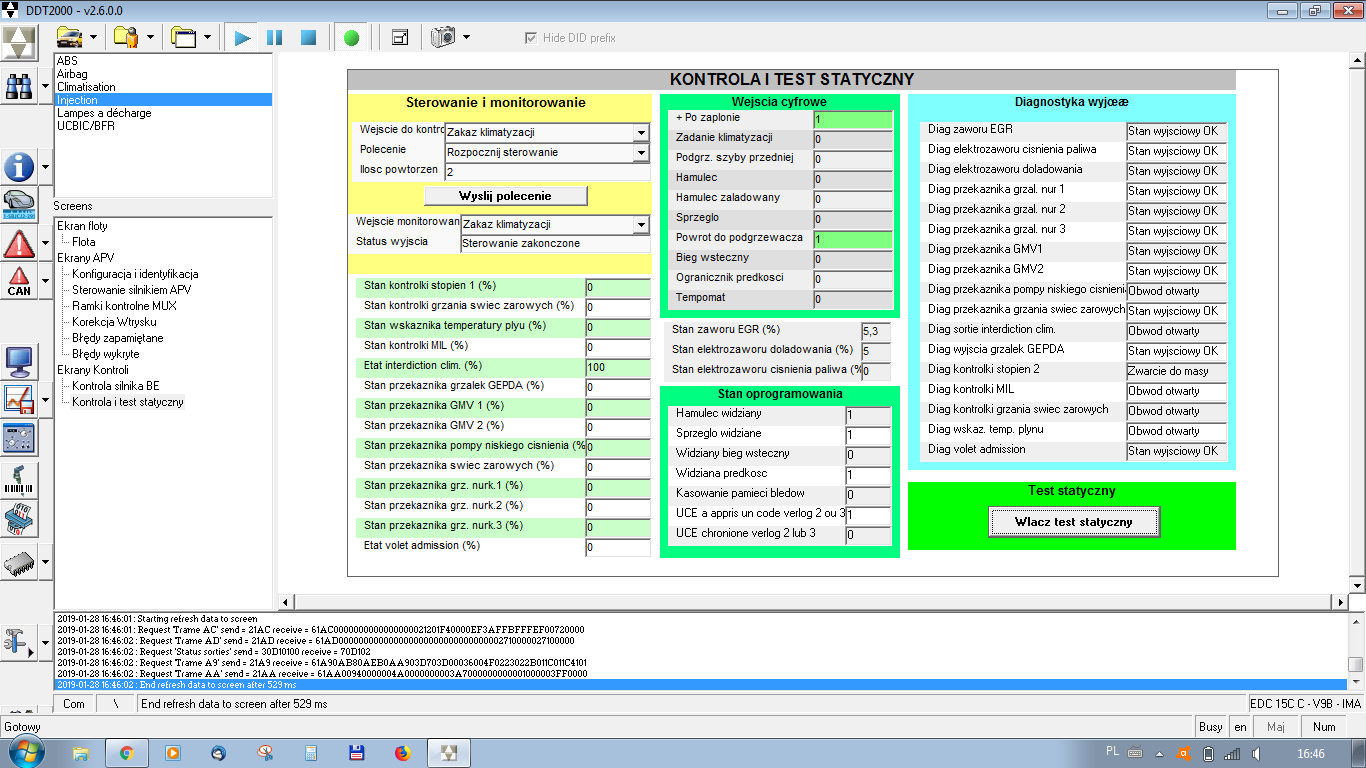Click the log panel vertical scrollbar thumb

[1355, 664]
